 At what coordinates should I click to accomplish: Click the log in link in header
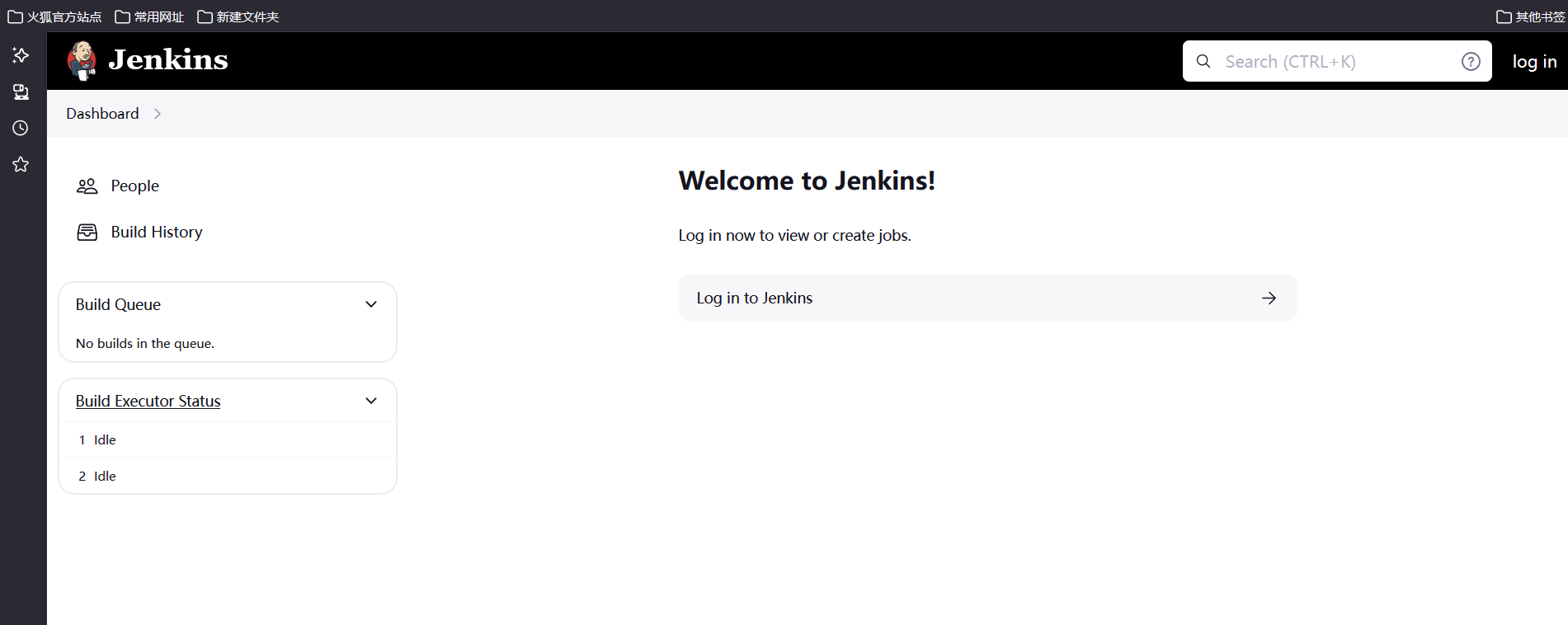tap(1534, 62)
